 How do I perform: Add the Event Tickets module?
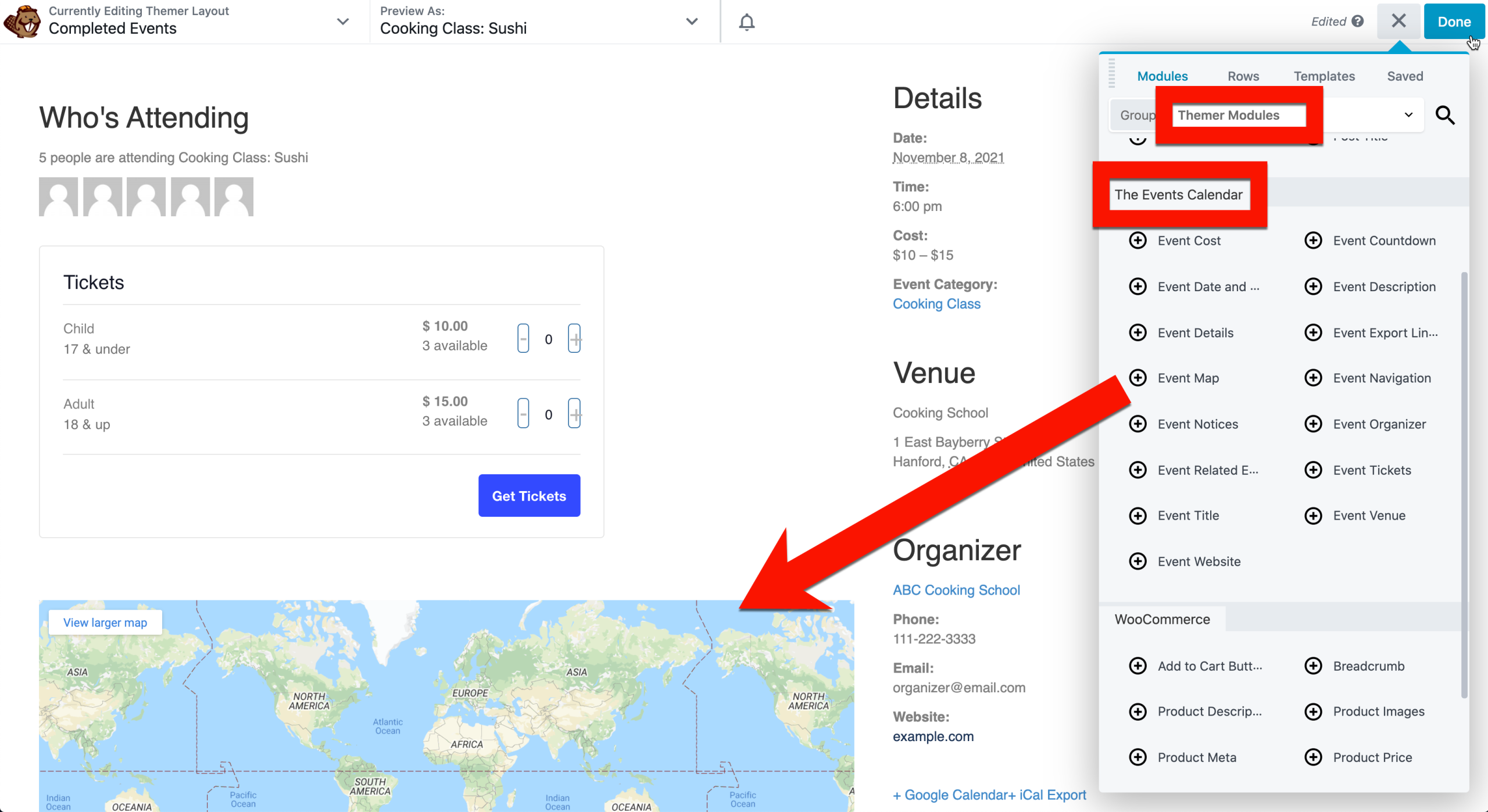tap(1357, 470)
